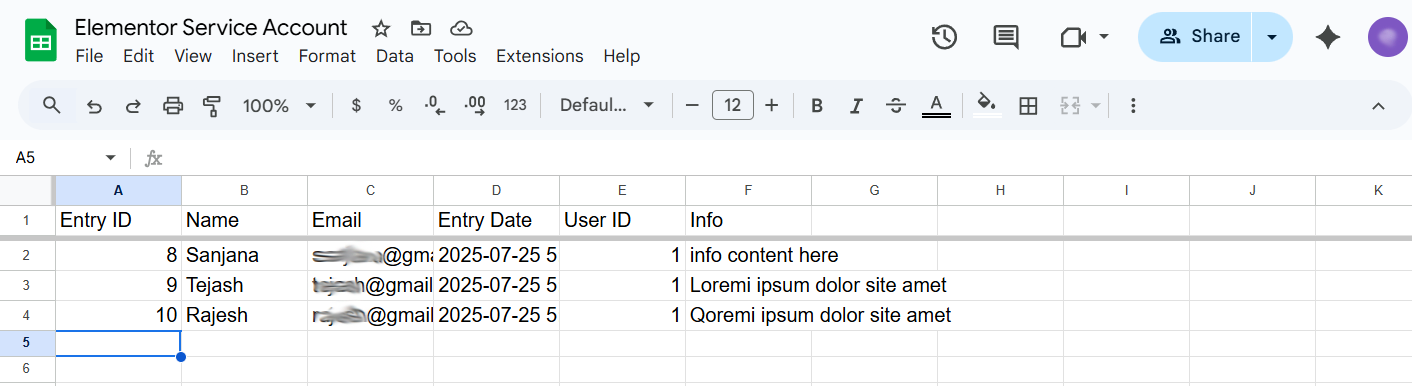
Task: Open the Google account avatar
Action: [x=1388, y=37]
